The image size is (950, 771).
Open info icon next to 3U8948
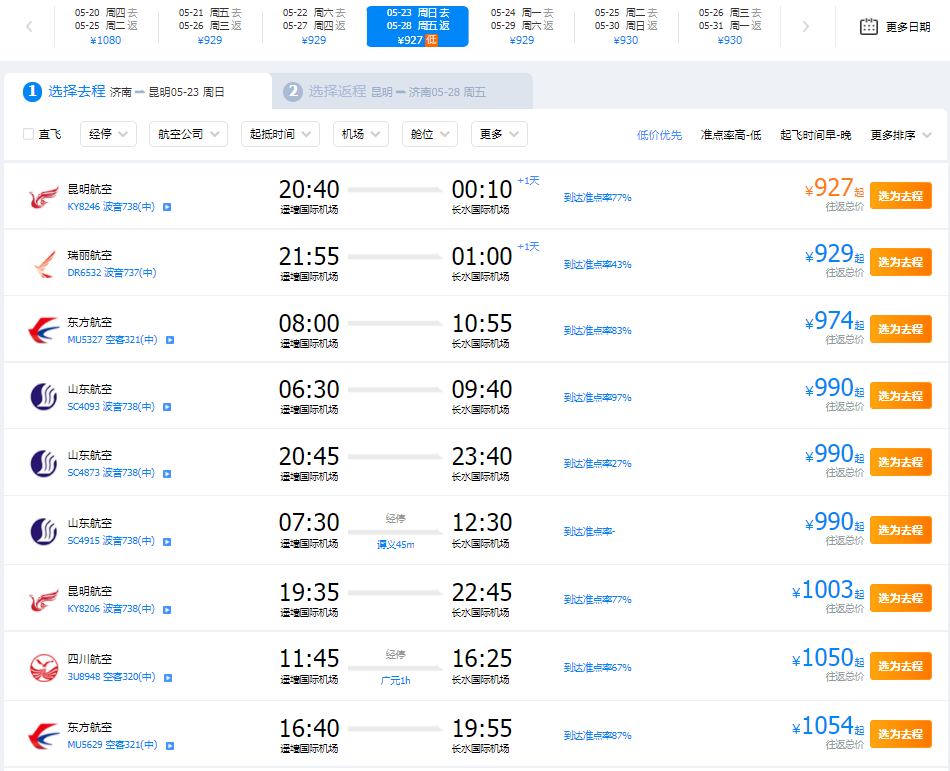tap(168, 678)
